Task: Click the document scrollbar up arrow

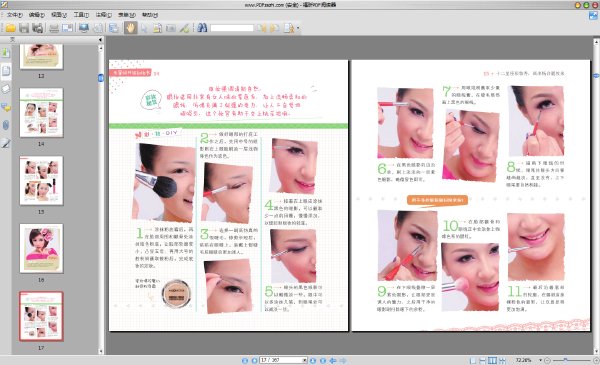Action: (x=596, y=41)
